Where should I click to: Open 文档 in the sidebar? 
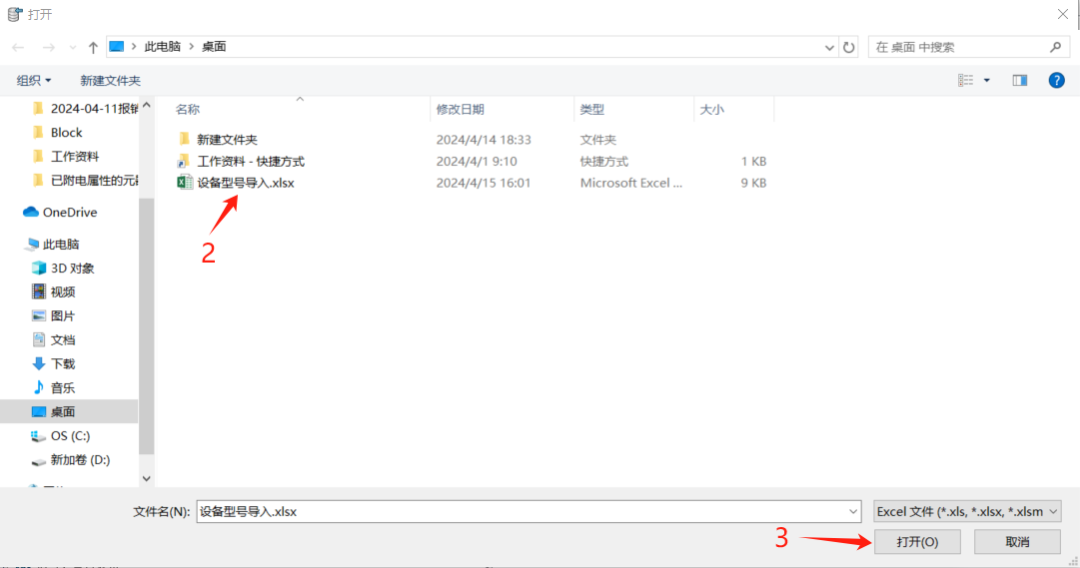tap(63, 340)
